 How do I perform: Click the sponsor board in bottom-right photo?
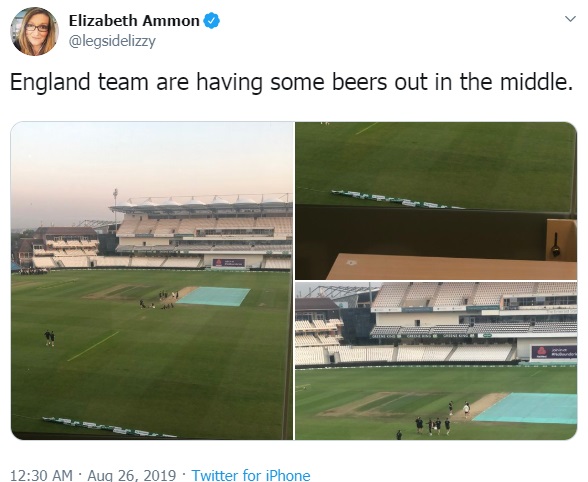click(x=554, y=352)
